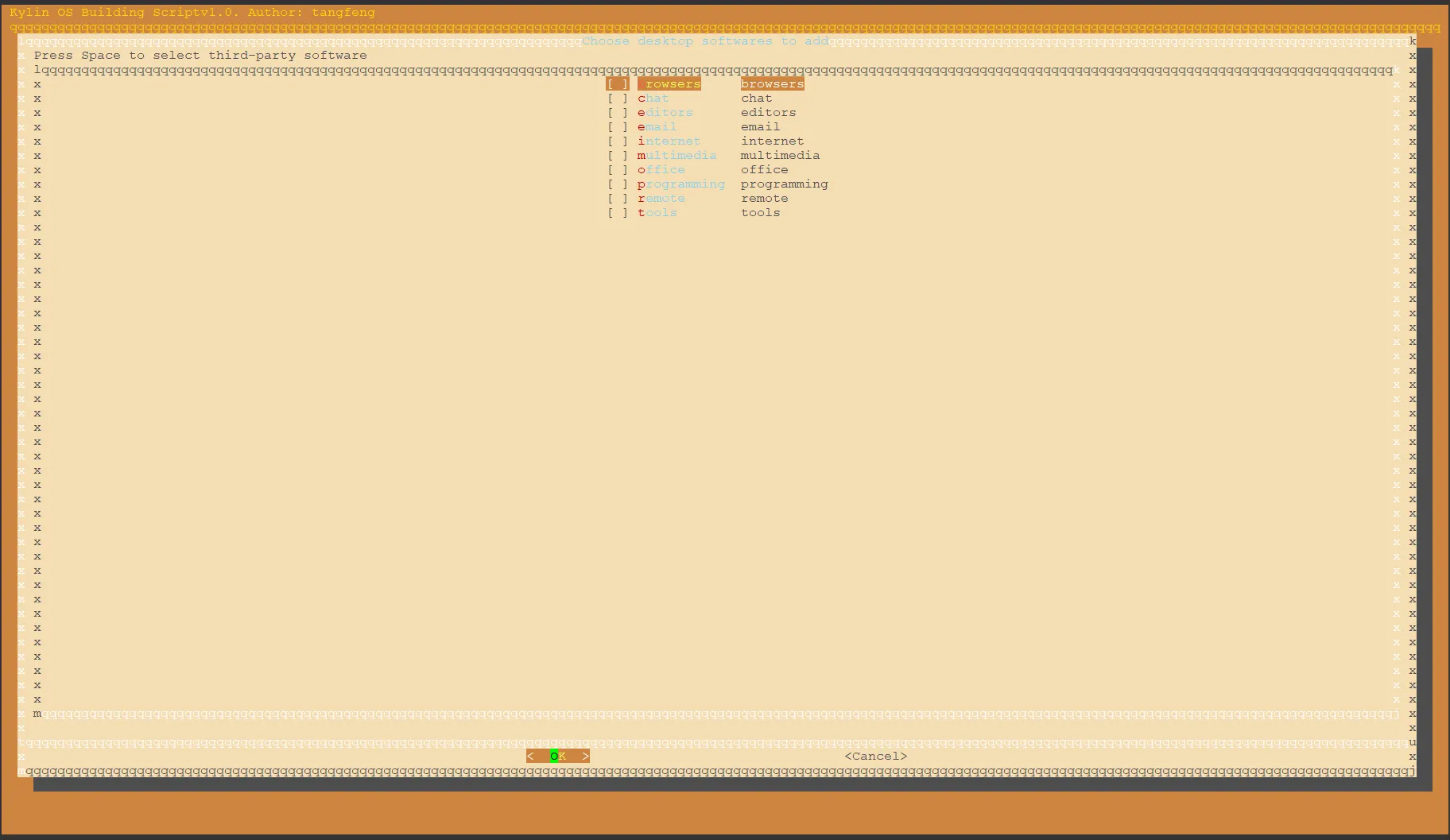This screenshot has height=840, width=1450.
Task: Click the dark 'remote' description text
Action: (764, 199)
